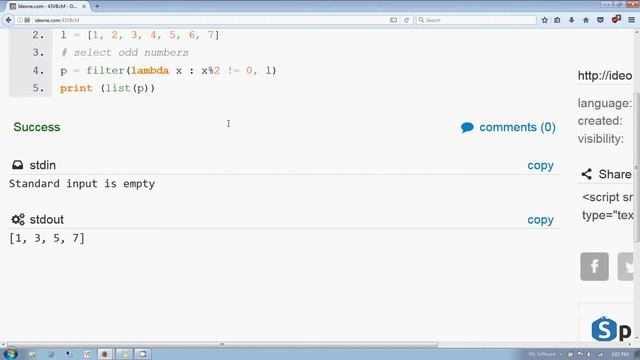Click the taskbar clock

point(620,354)
